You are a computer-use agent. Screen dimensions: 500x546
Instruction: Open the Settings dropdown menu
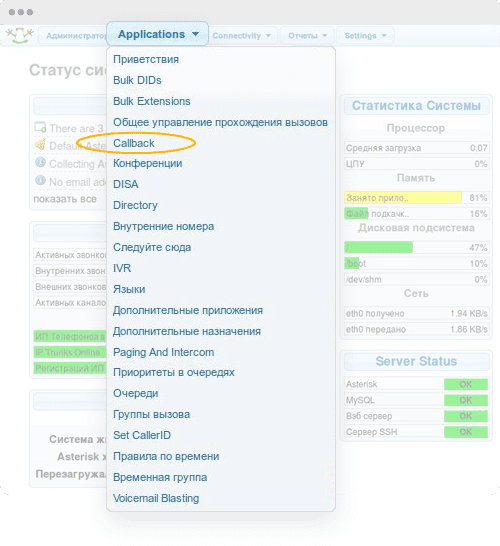point(365,36)
